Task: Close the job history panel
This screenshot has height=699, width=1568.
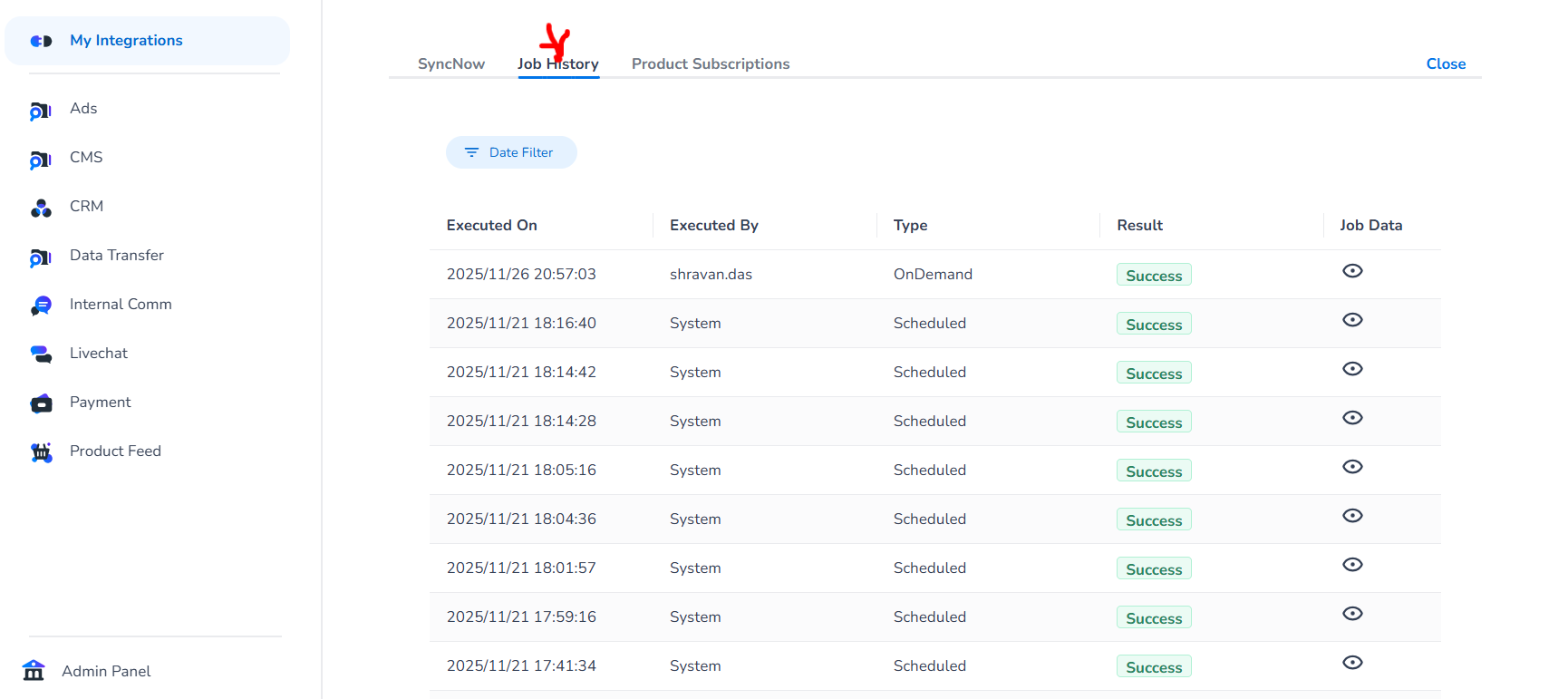Action: pos(1446,63)
